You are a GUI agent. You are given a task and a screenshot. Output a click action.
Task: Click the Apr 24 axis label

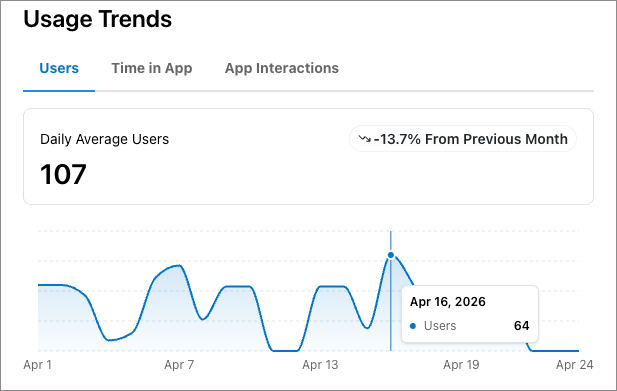[575, 365]
